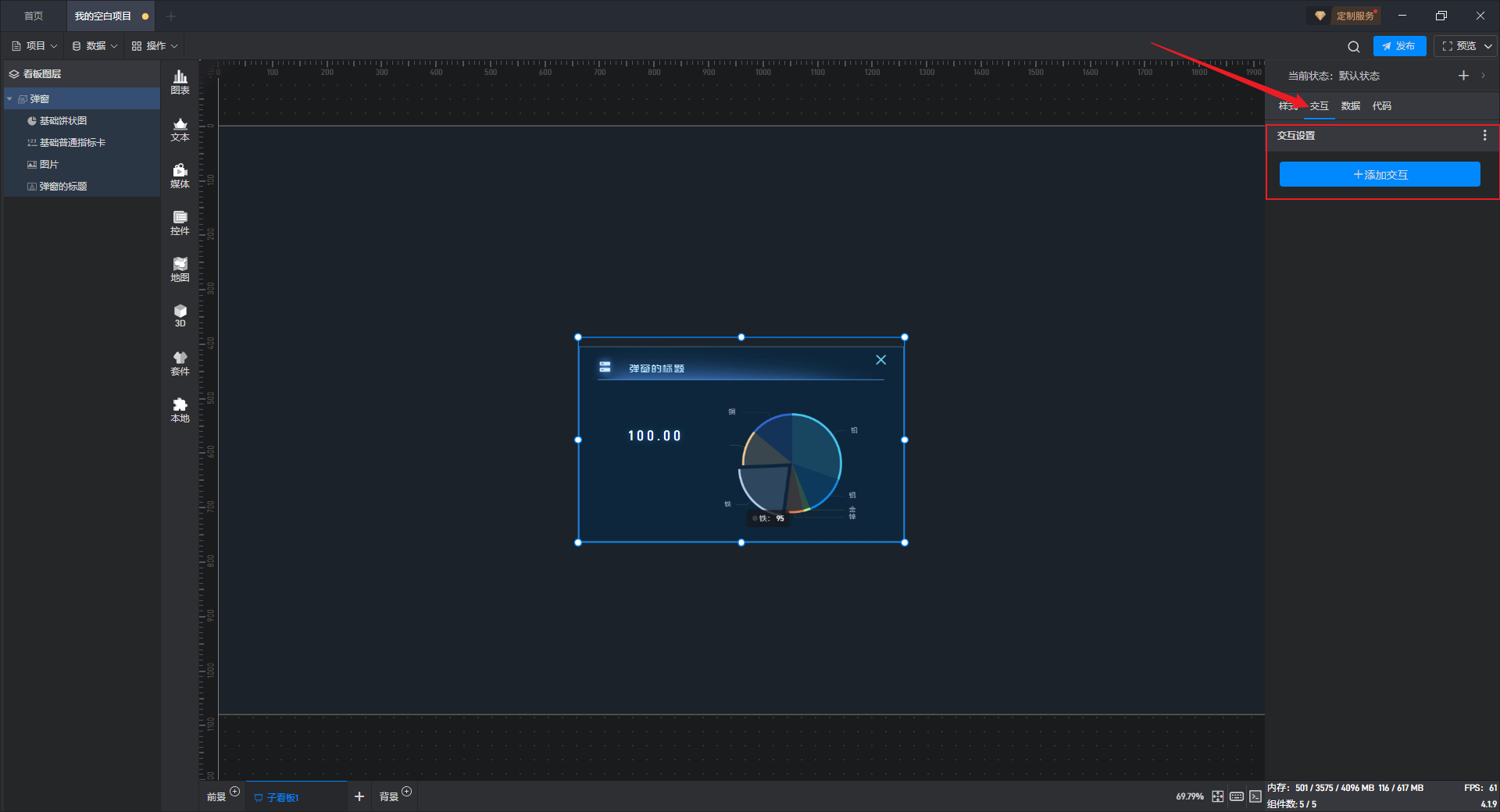Screen dimensions: 1500x812
Task: Open the 控件 controls components panel
Action: coord(180,223)
